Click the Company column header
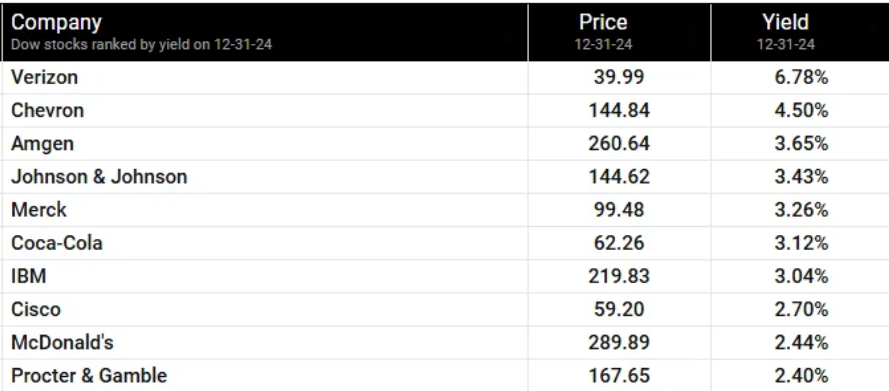 56,23
